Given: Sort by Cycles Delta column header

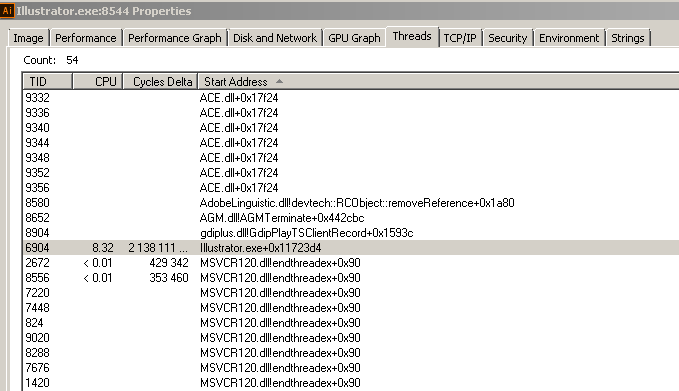Looking at the screenshot, I should pos(161,81).
